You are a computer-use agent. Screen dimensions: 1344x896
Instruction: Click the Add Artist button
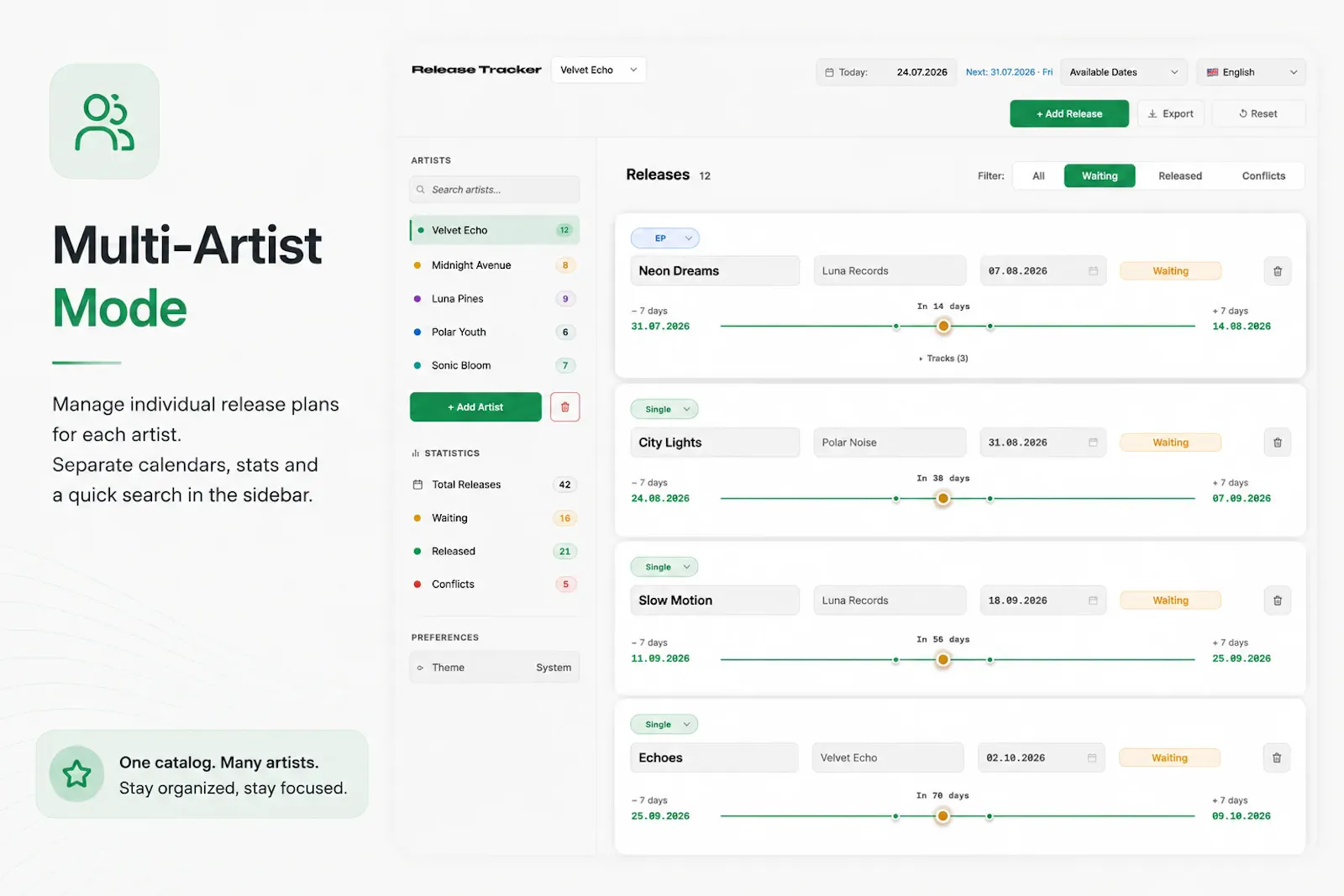click(475, 407)
